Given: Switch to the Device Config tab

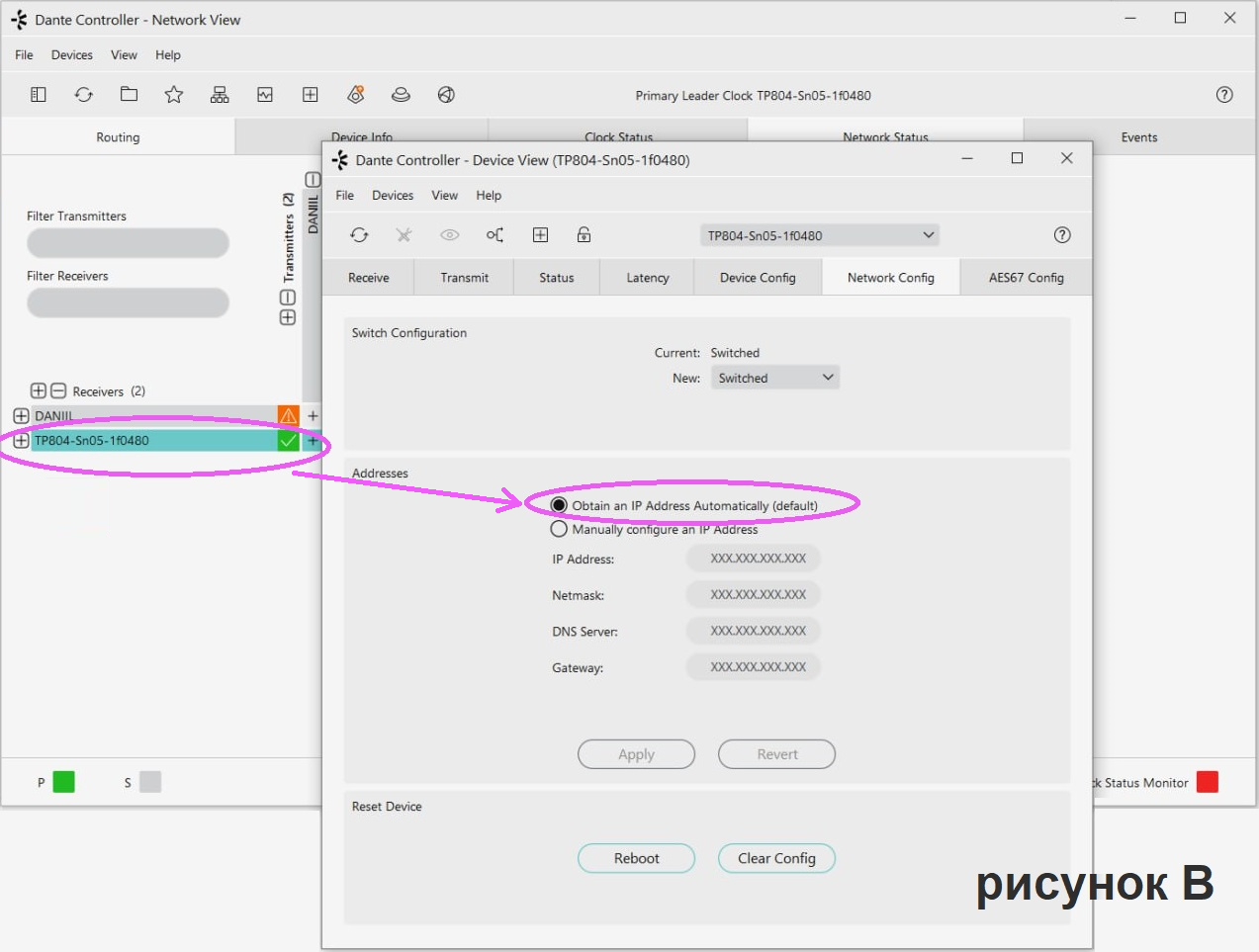Looking at the screenshot, I should [x=758, y=278].
